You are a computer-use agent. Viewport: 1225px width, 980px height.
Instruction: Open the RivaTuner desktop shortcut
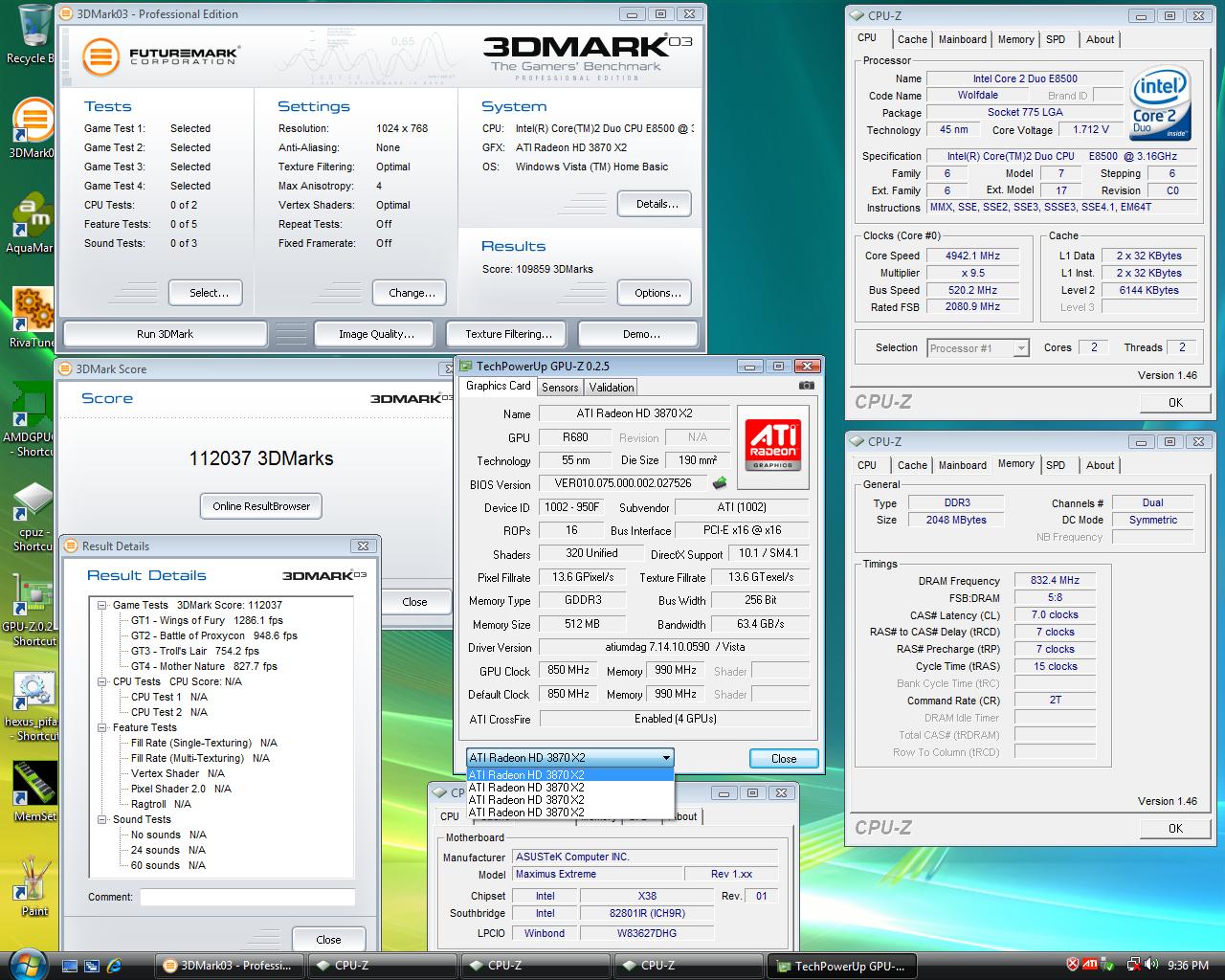(x=33, y=318)
